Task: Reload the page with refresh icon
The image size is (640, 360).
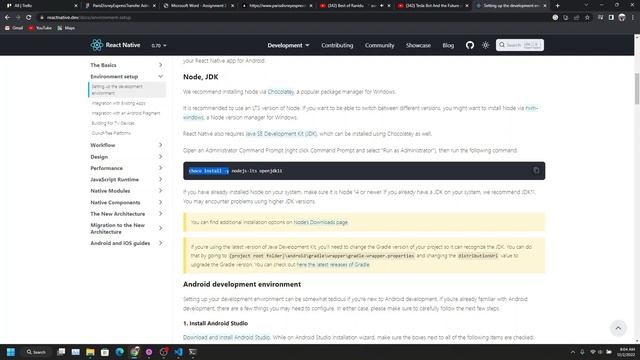Action: 29,18
